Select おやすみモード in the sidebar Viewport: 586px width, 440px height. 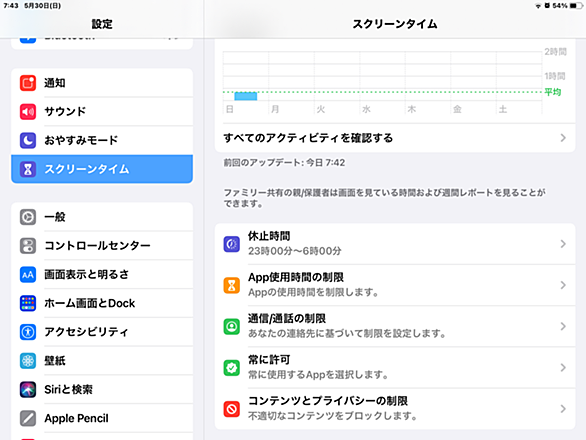click(x=102, y=140)
